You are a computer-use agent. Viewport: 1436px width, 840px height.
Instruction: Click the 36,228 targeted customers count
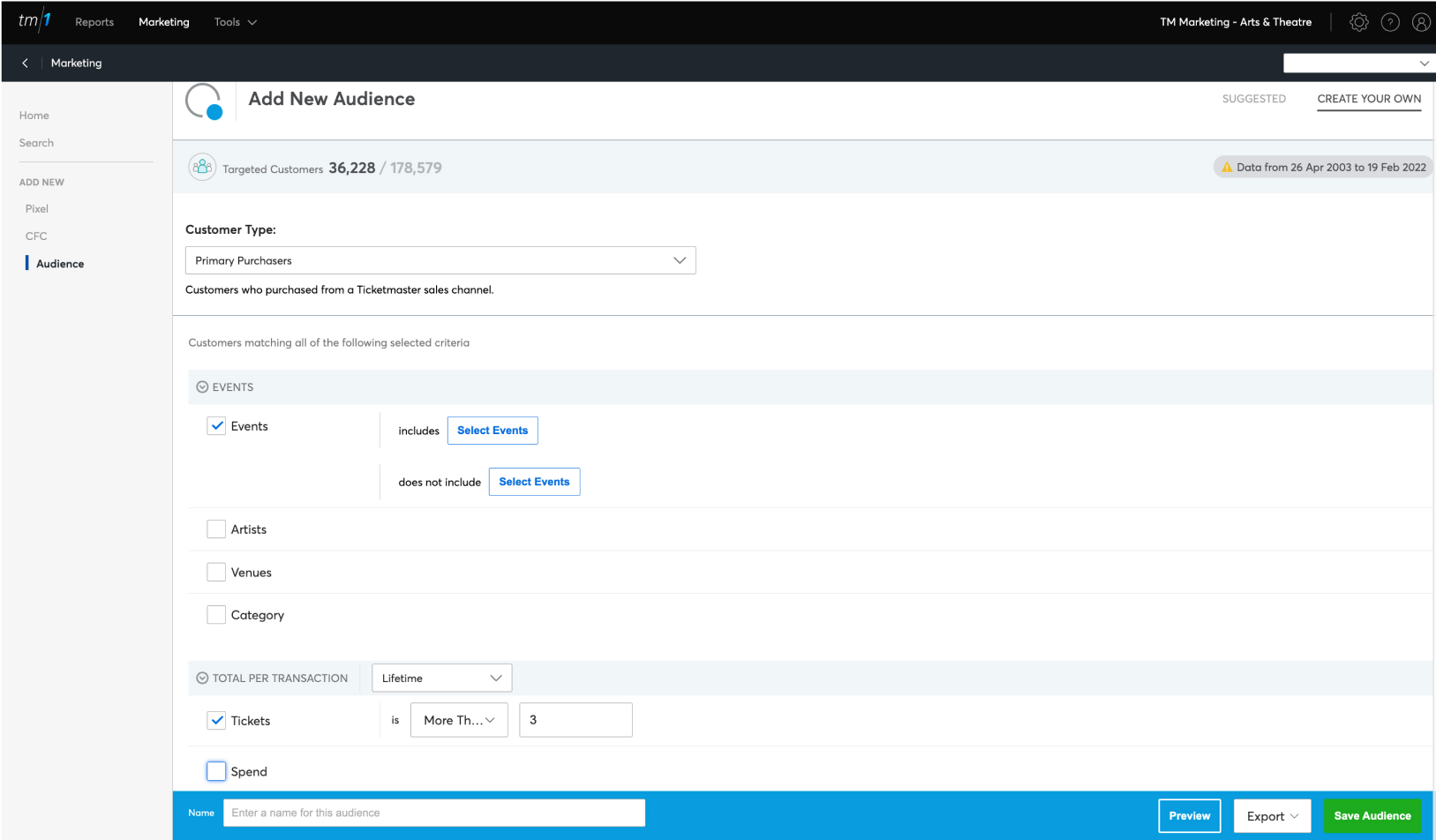(352, 168)
